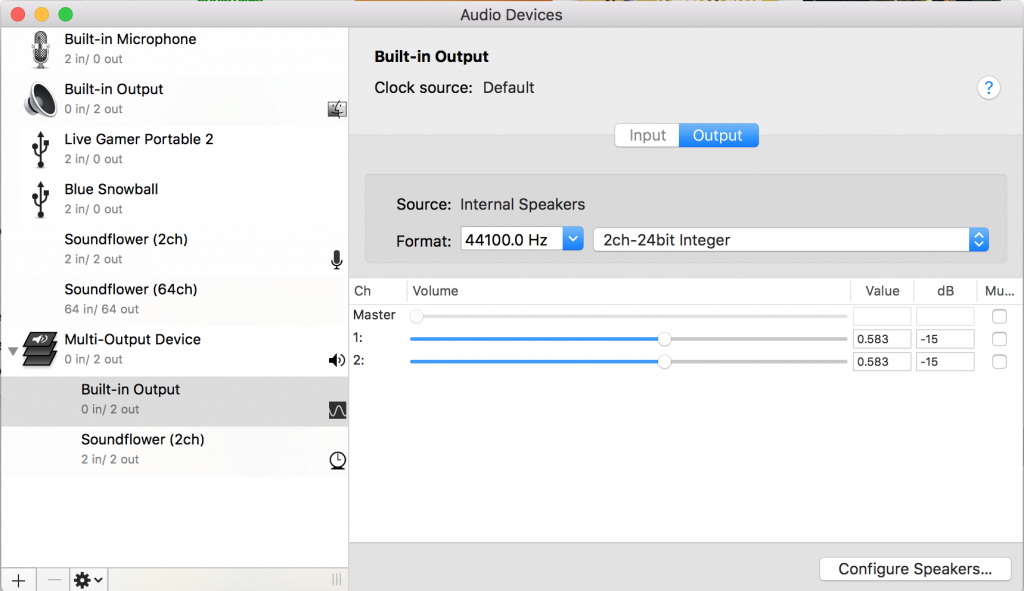Click the channel 1 Value field 0.583
This screenshot has height=591, width=1024.
coord(882,339)
